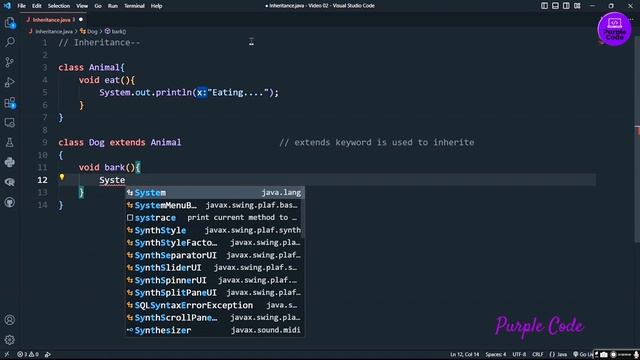Viewport: 640px width, 360px height.
Task: Open the Extensions view
Action: click(x=10, y=102)
